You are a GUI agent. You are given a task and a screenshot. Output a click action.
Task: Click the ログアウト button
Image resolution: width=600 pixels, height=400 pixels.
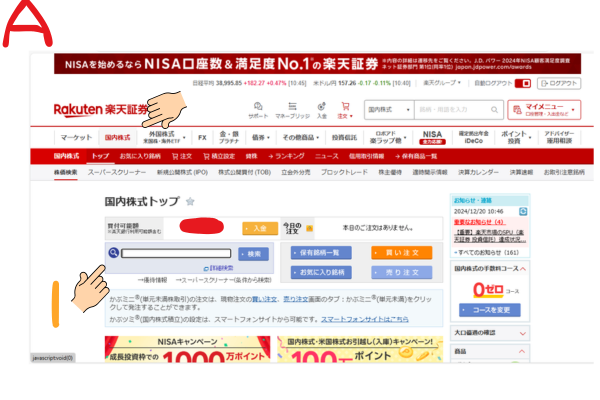559,83
